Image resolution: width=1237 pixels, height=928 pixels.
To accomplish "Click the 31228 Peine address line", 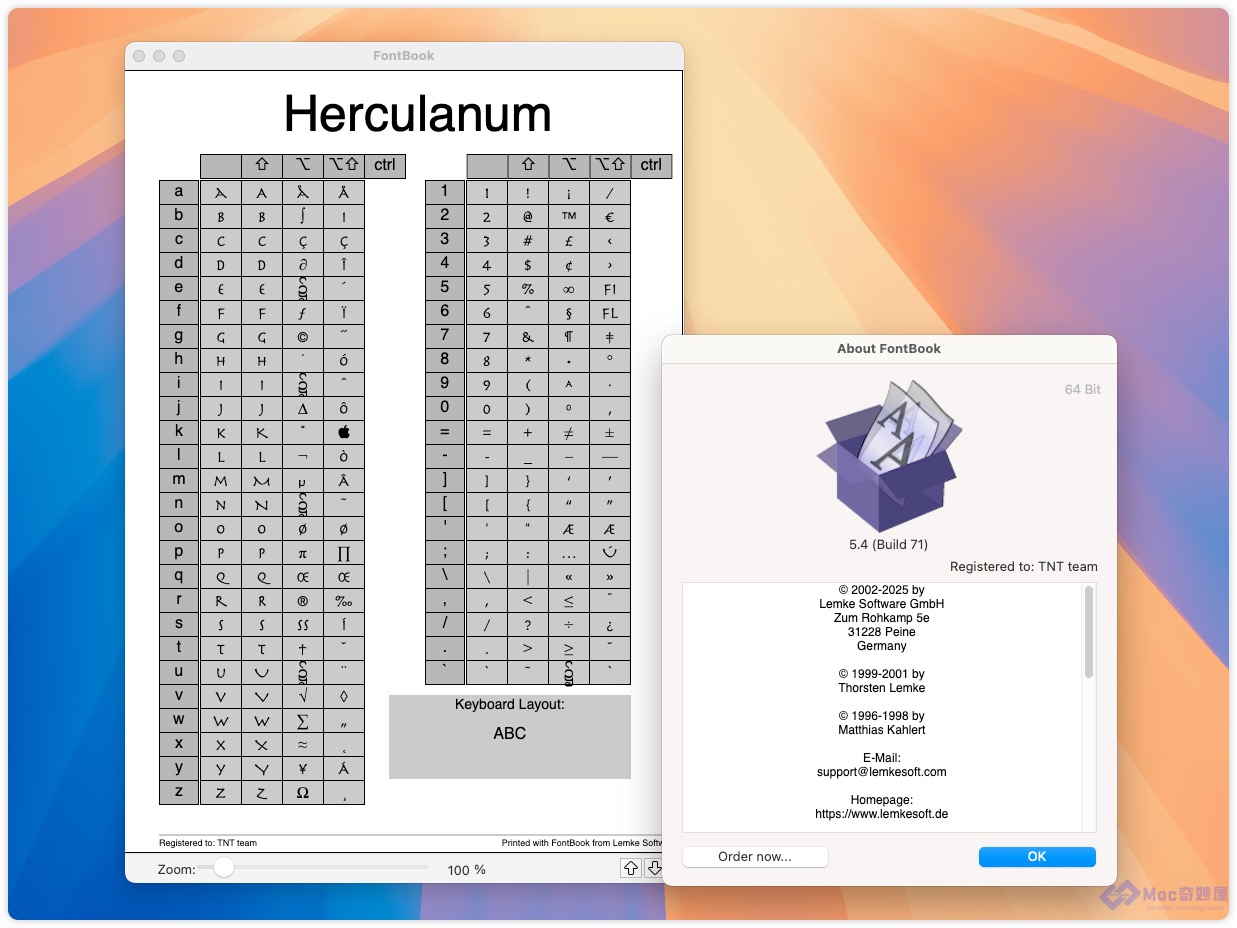I will [x=881, y=632].
